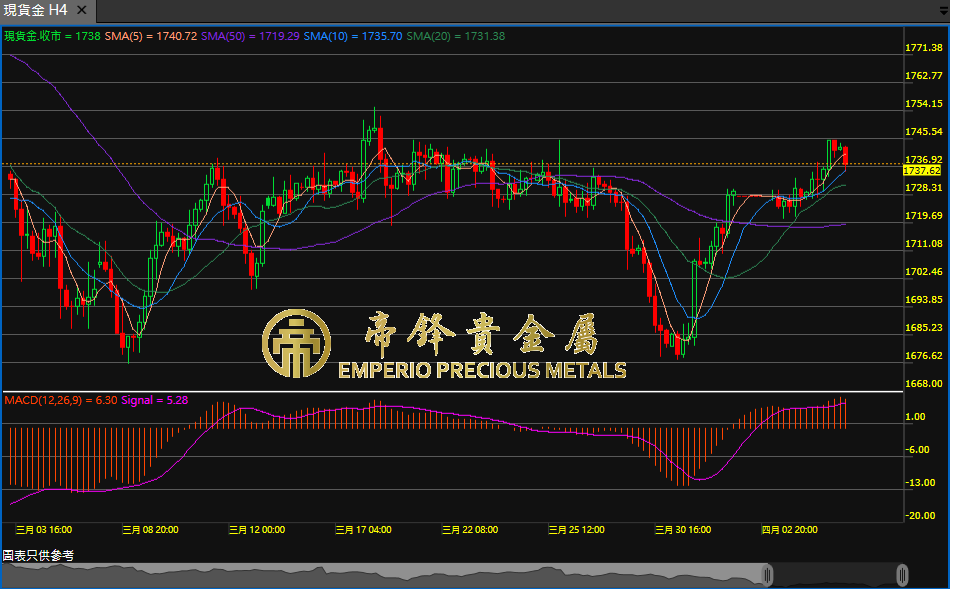Viewport: 956px width, 589px height.
Task: Click the 三月 25 12:00 time axis label
Action: click(576, 530)
